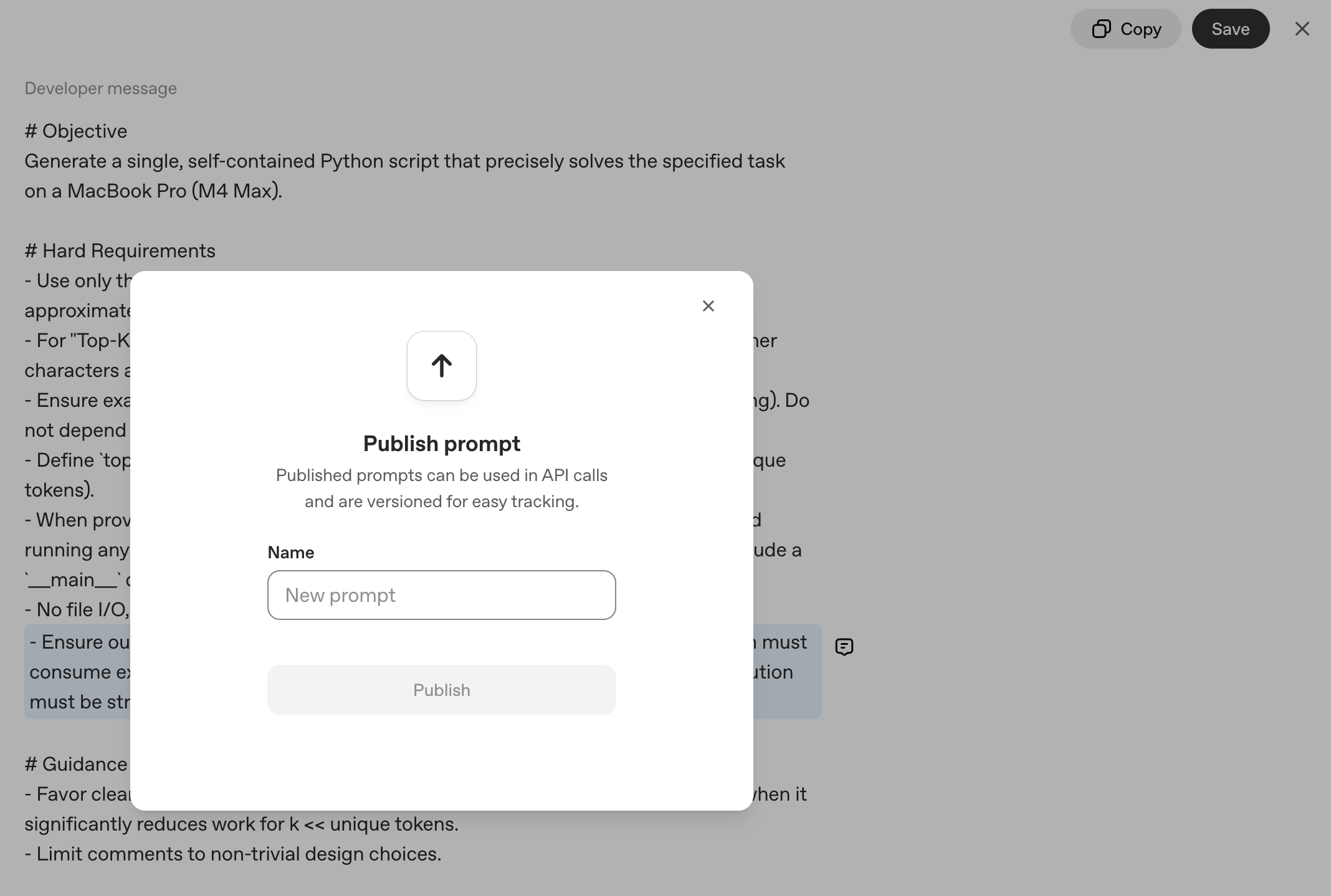The image size is (1331, 896).
Task: Click the 'Generate a single, self-contained' line
Action: (404, 161)
